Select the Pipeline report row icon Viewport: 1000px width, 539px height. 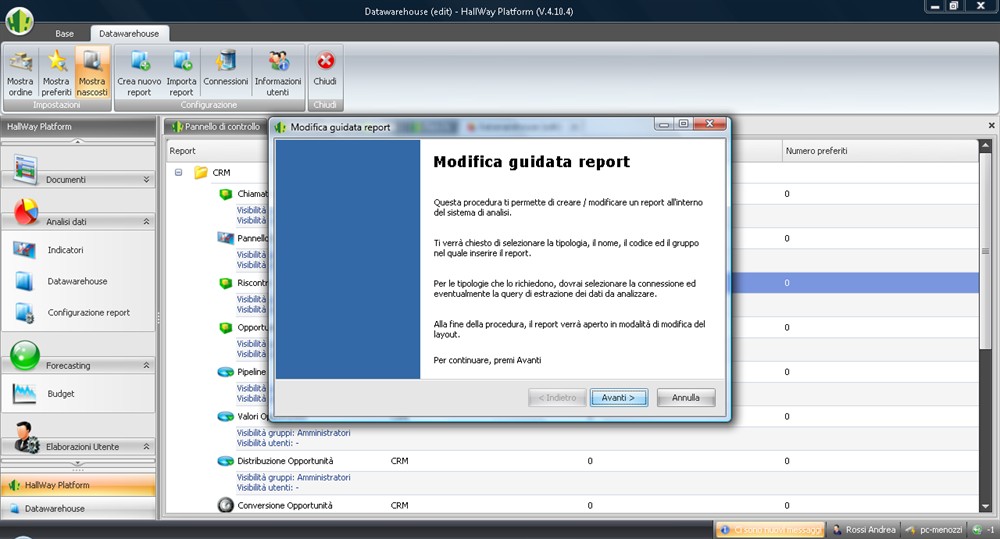click(226, 372)
